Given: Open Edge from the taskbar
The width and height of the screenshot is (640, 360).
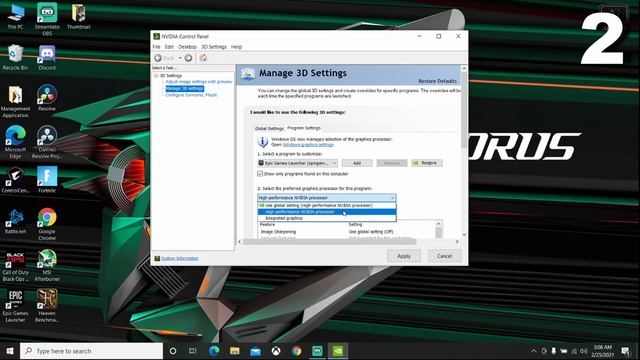Looking at the screenshot, I should (214, 351).
